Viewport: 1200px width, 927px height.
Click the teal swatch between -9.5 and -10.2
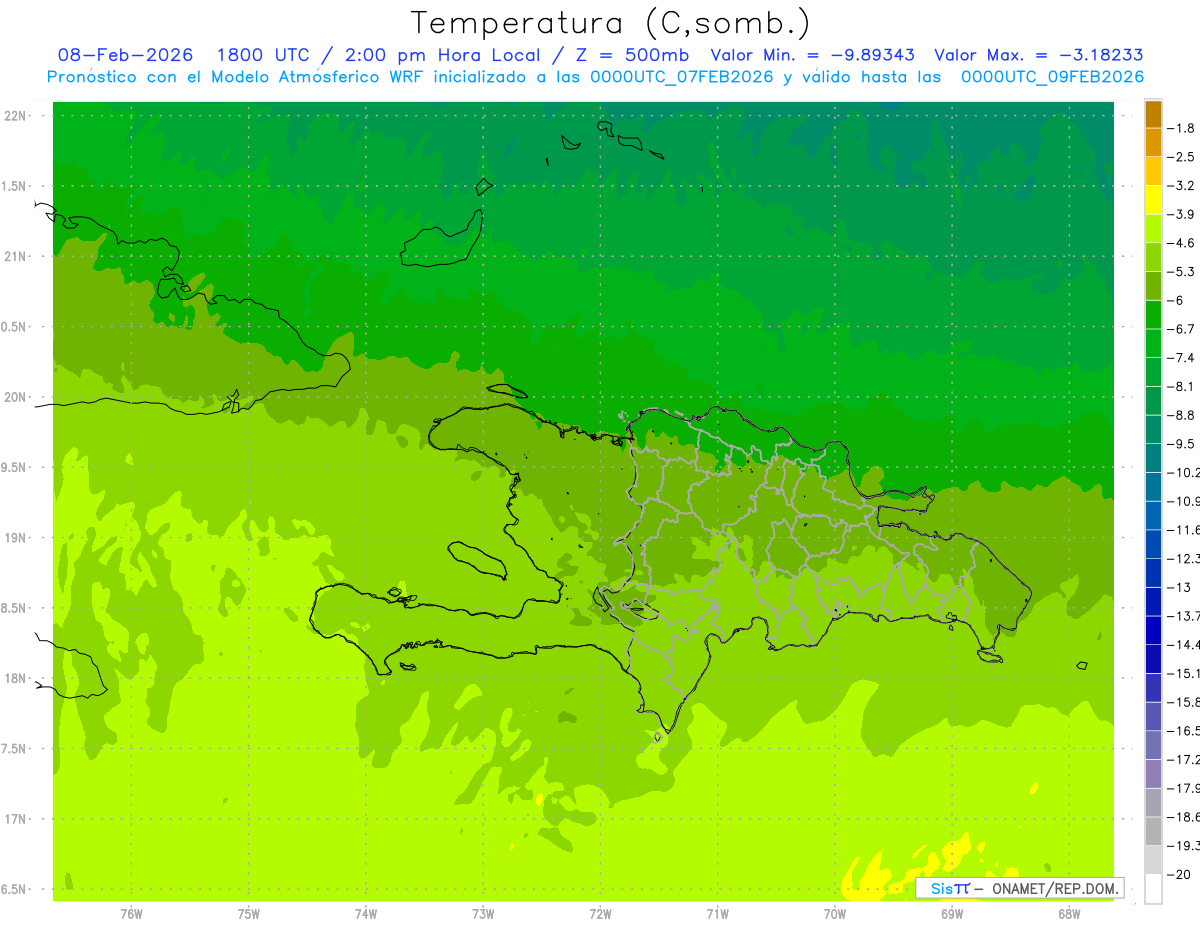coord(1153,458)
